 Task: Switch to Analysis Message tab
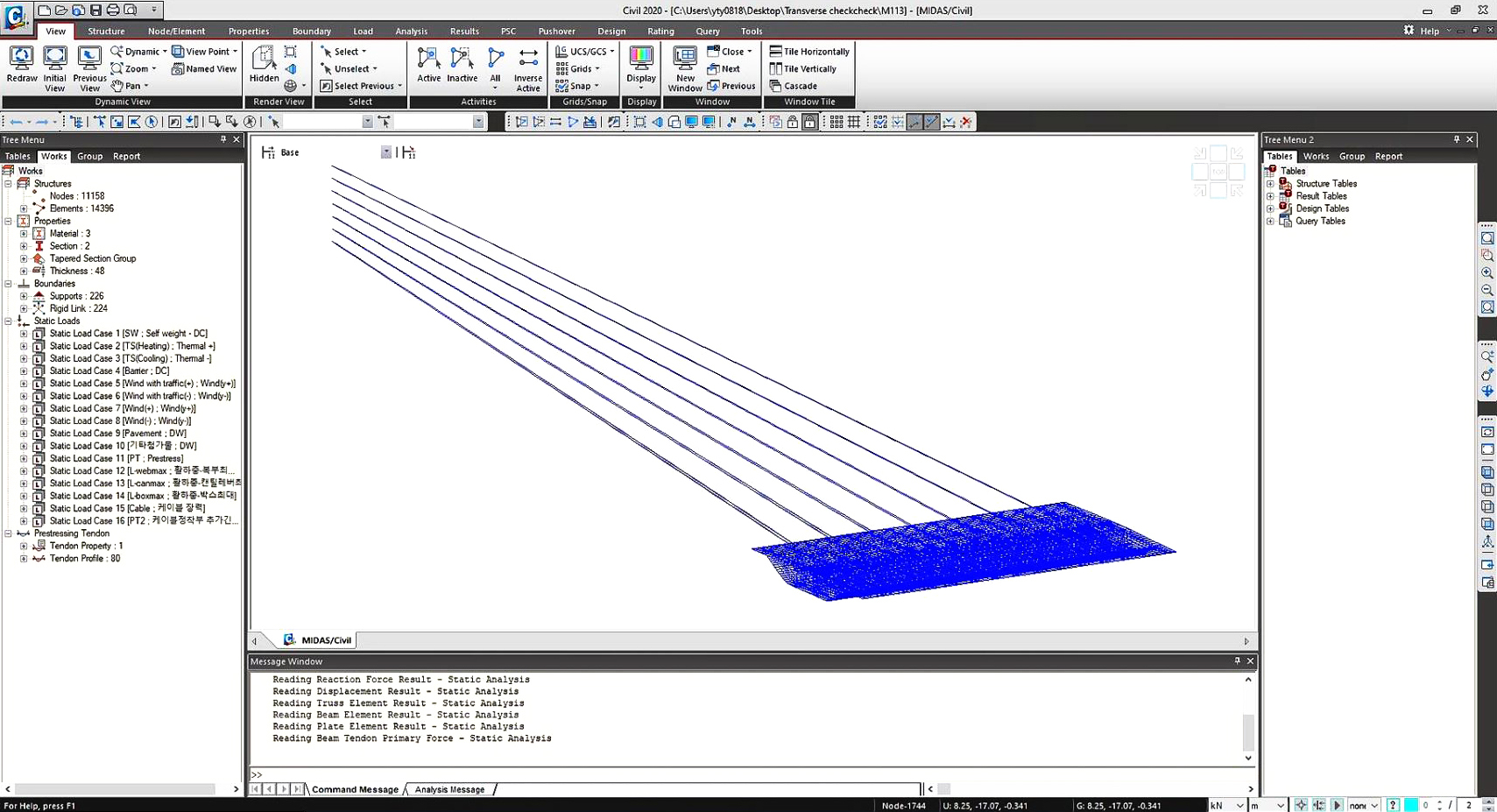[x=449, y=789]
